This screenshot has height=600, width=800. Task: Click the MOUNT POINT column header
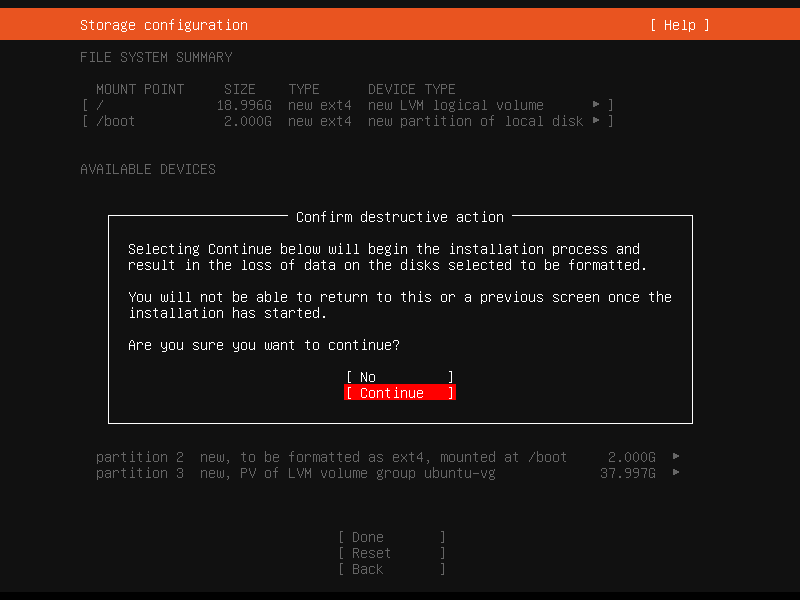click(x=140, y=89)
